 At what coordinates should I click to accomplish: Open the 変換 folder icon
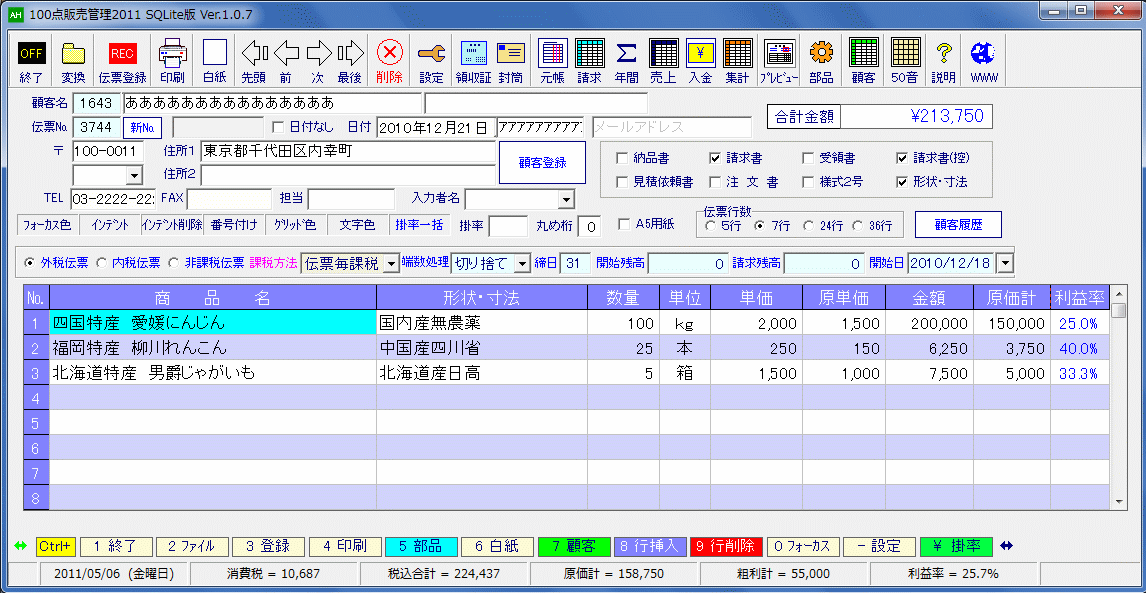click(x=73, y=61)
